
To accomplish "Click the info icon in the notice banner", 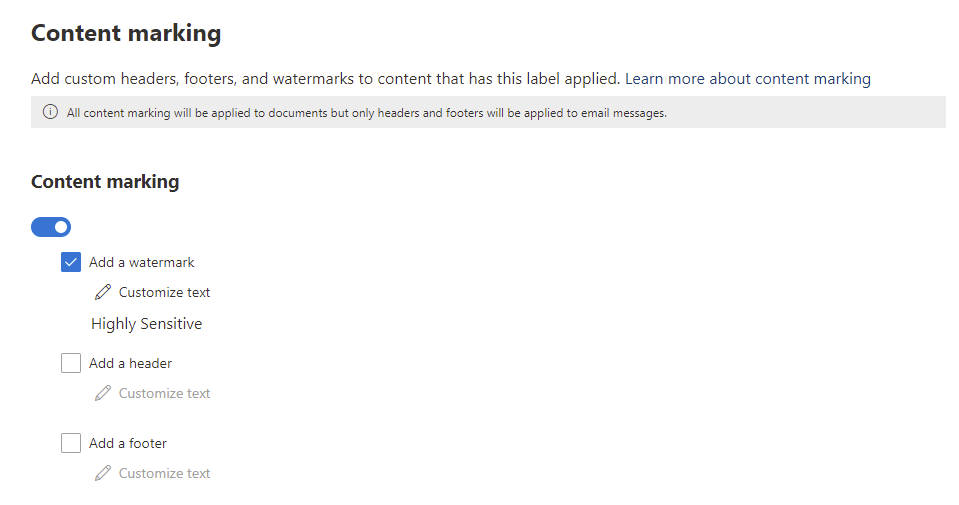I will click(50, 113).
